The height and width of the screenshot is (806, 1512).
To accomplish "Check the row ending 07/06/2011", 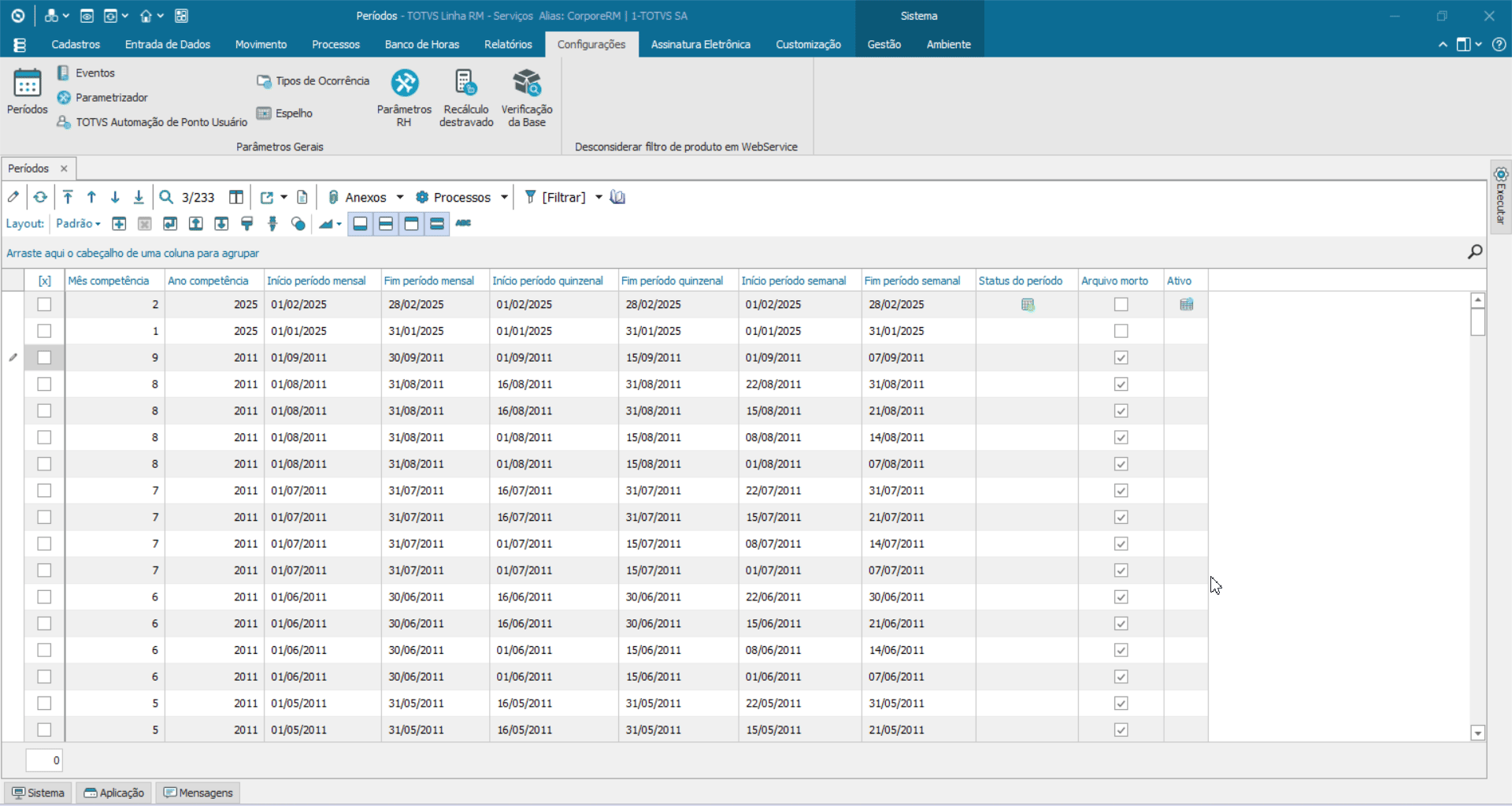I will (x=44, y=677).
